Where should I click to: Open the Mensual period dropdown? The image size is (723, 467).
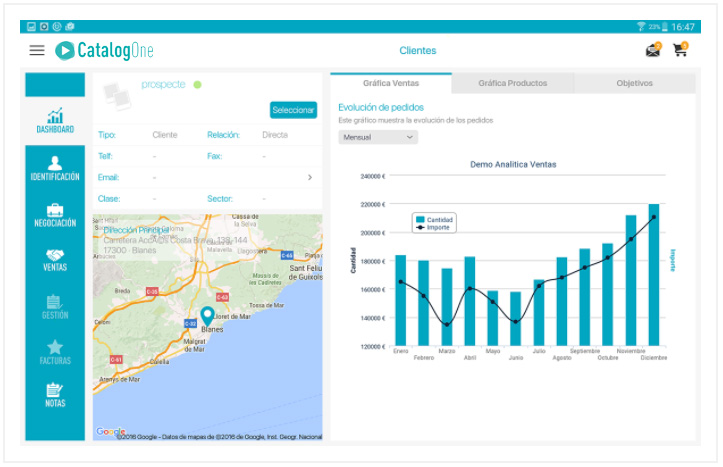[378, 137]
